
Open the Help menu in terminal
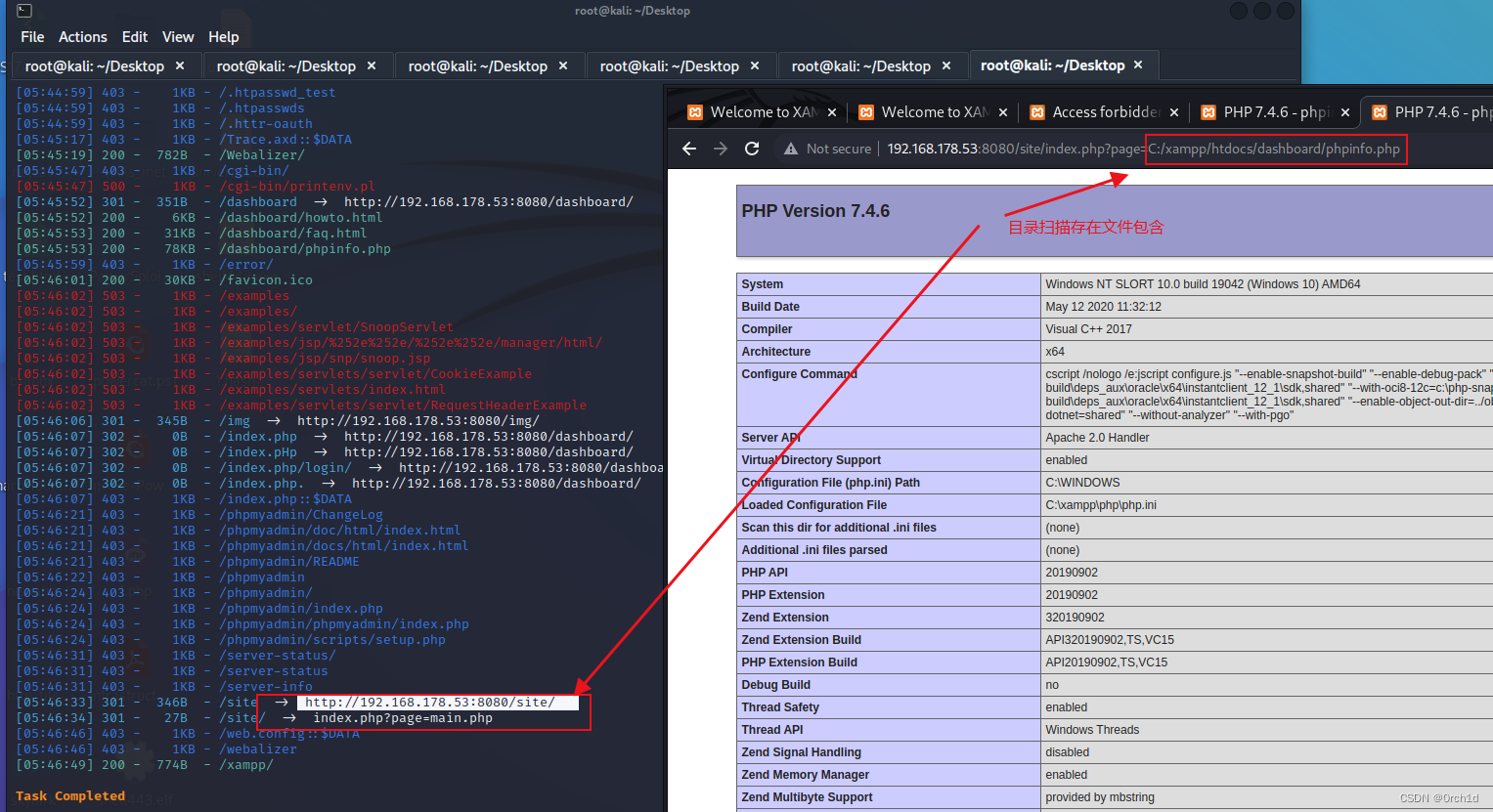(224, 37)
